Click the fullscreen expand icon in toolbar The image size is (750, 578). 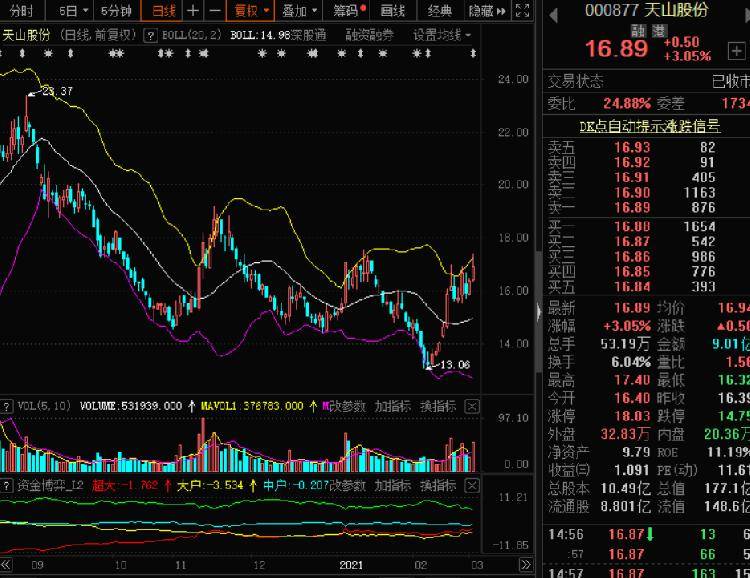point(522,11)
